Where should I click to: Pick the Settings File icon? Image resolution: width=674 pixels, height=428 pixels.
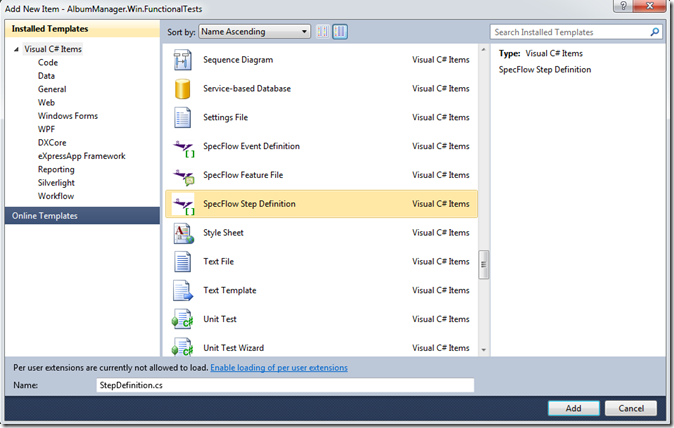(x=183, y=117)
